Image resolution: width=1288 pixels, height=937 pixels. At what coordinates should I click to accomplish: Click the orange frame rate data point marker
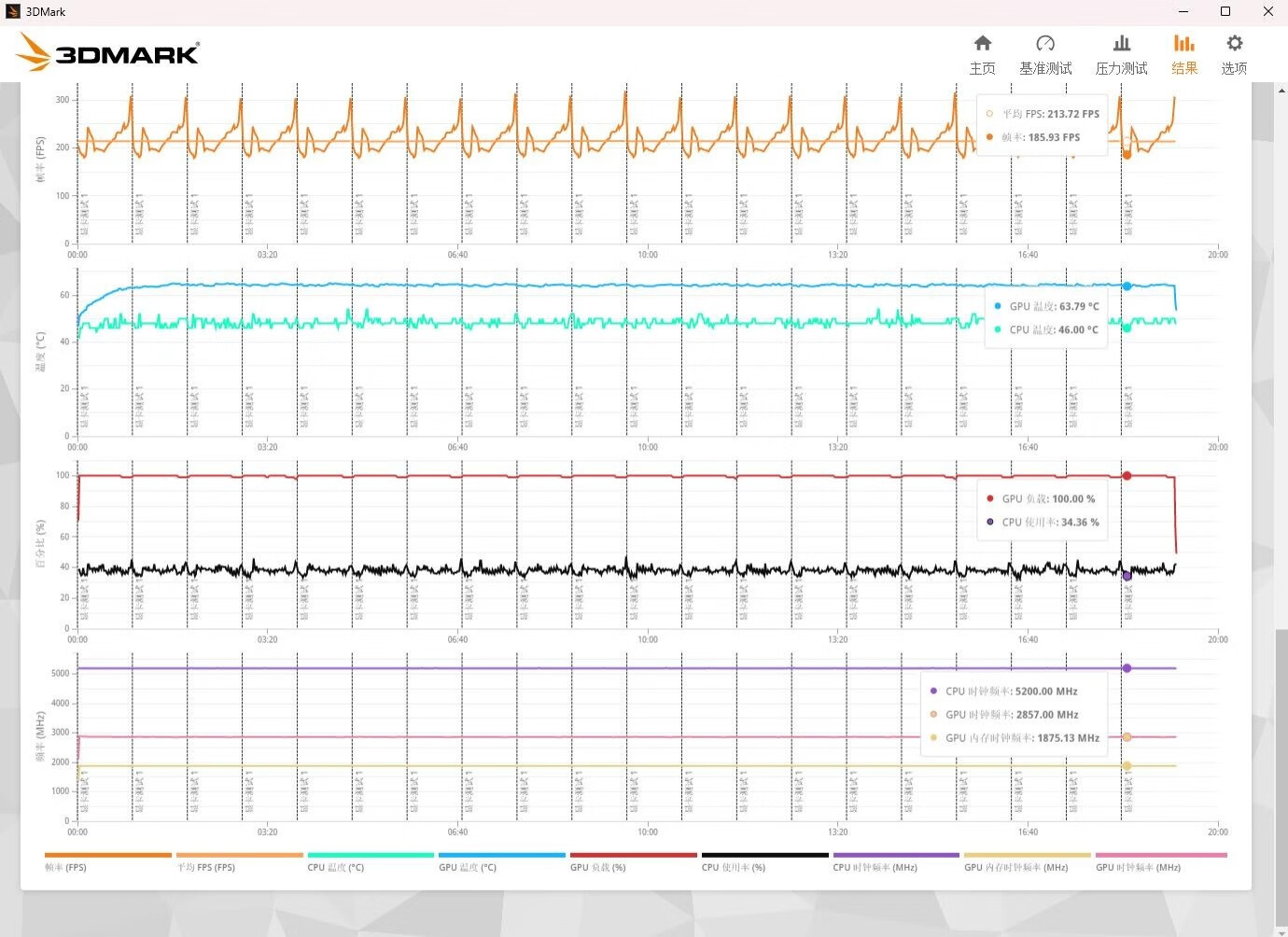coord(1127,155)
